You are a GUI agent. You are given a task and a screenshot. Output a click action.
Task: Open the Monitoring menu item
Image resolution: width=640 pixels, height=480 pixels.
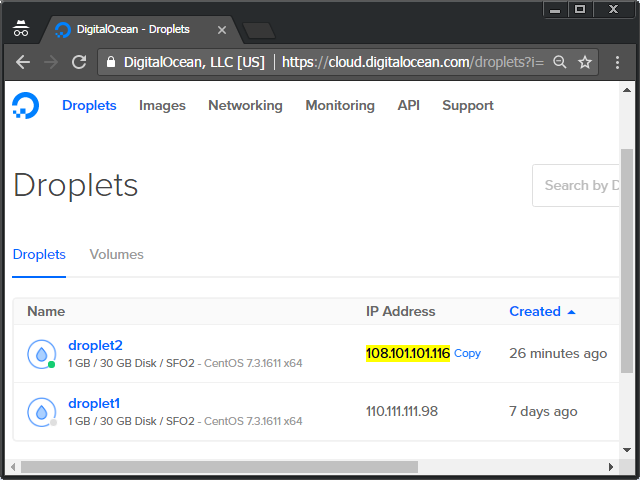coord(340,105)
